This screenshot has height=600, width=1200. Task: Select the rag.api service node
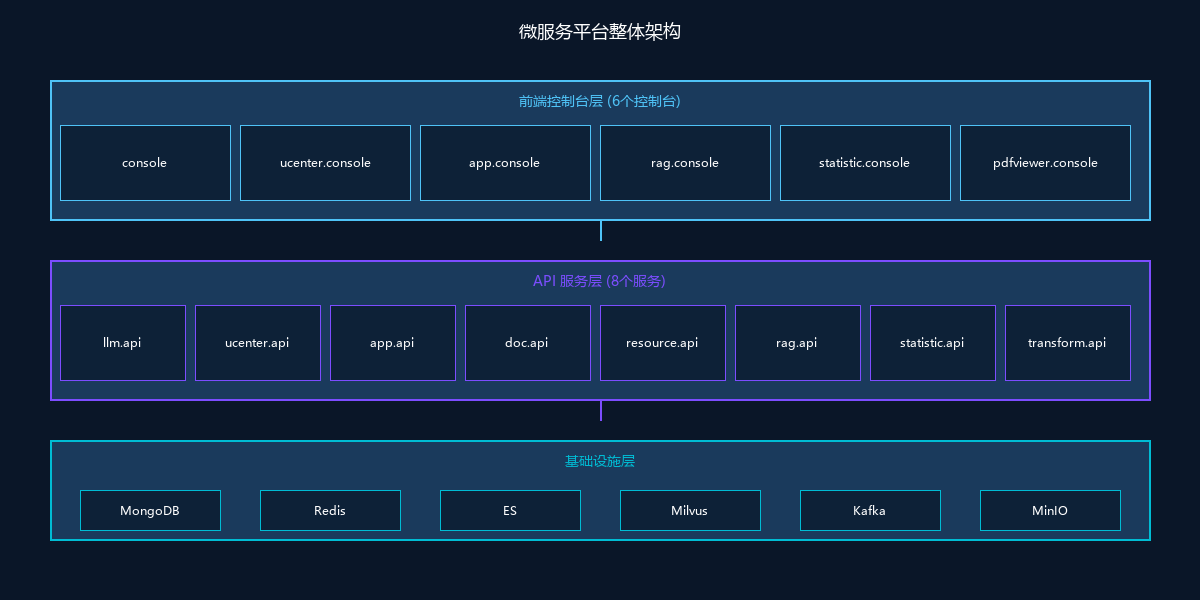(798, 343)
